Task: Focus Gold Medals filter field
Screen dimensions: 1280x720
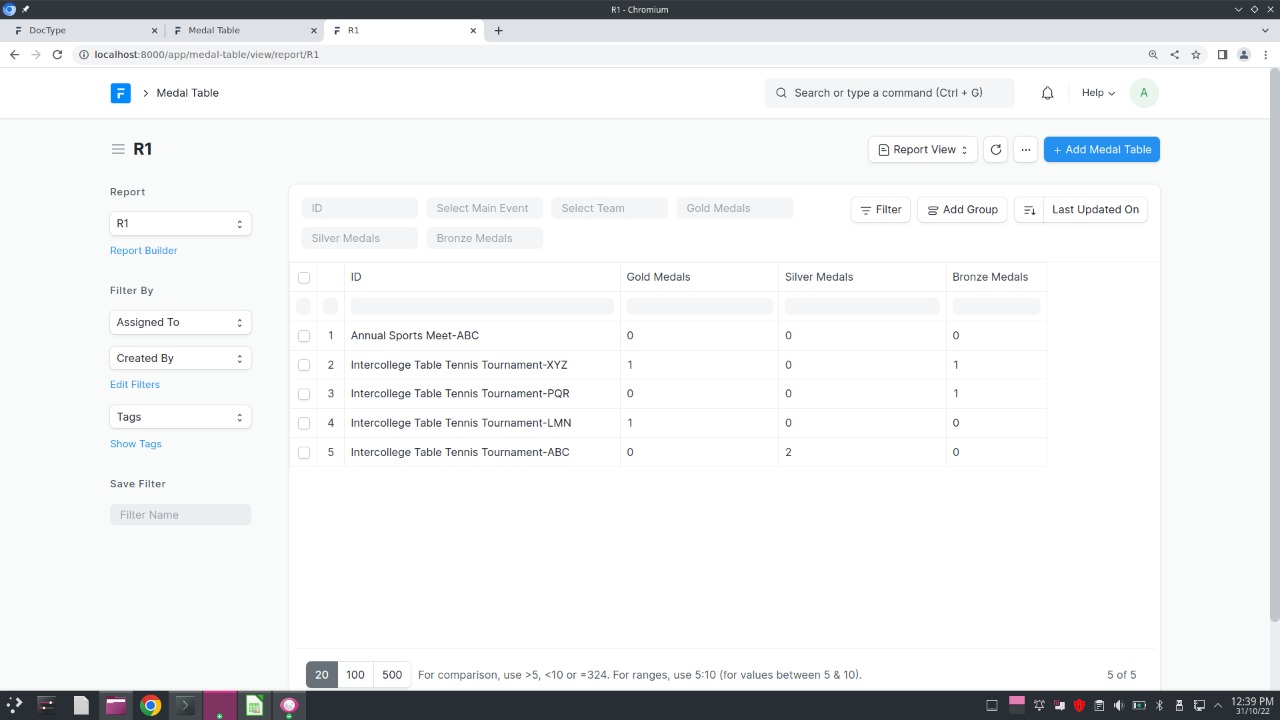Action: [x=734, y=208]
